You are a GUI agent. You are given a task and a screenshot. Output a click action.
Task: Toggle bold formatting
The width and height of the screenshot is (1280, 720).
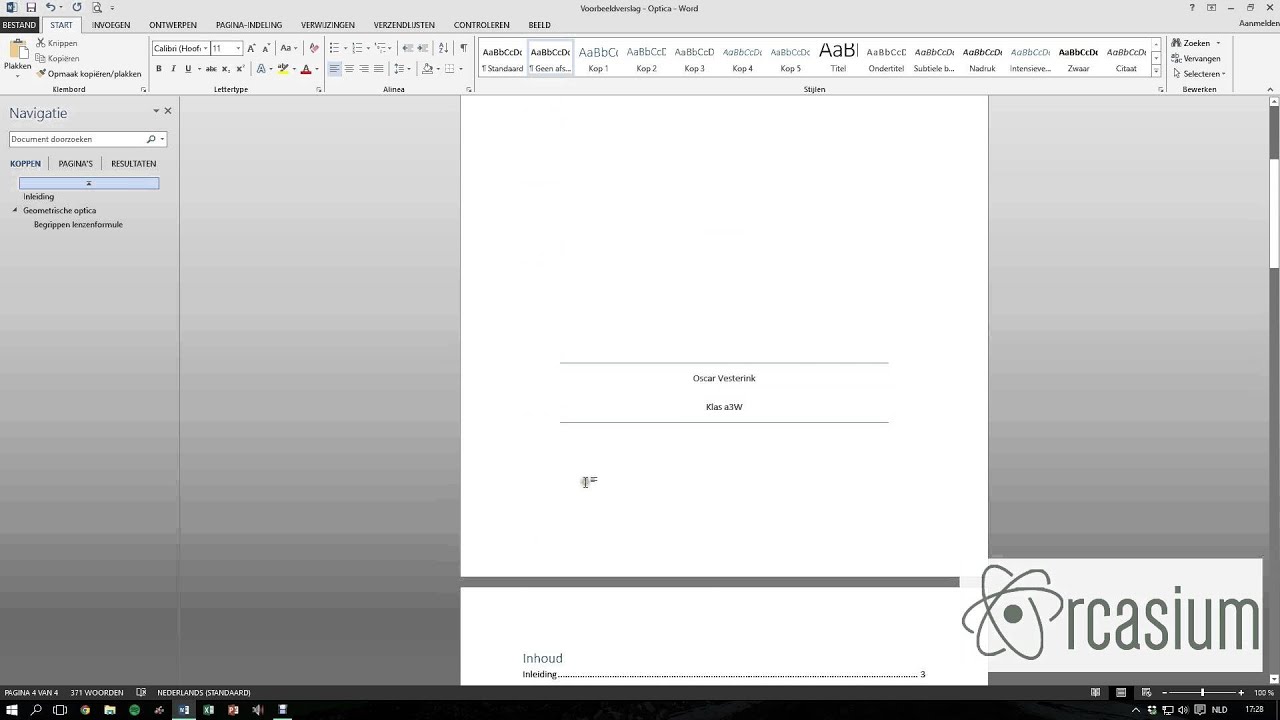pos(158,69)
